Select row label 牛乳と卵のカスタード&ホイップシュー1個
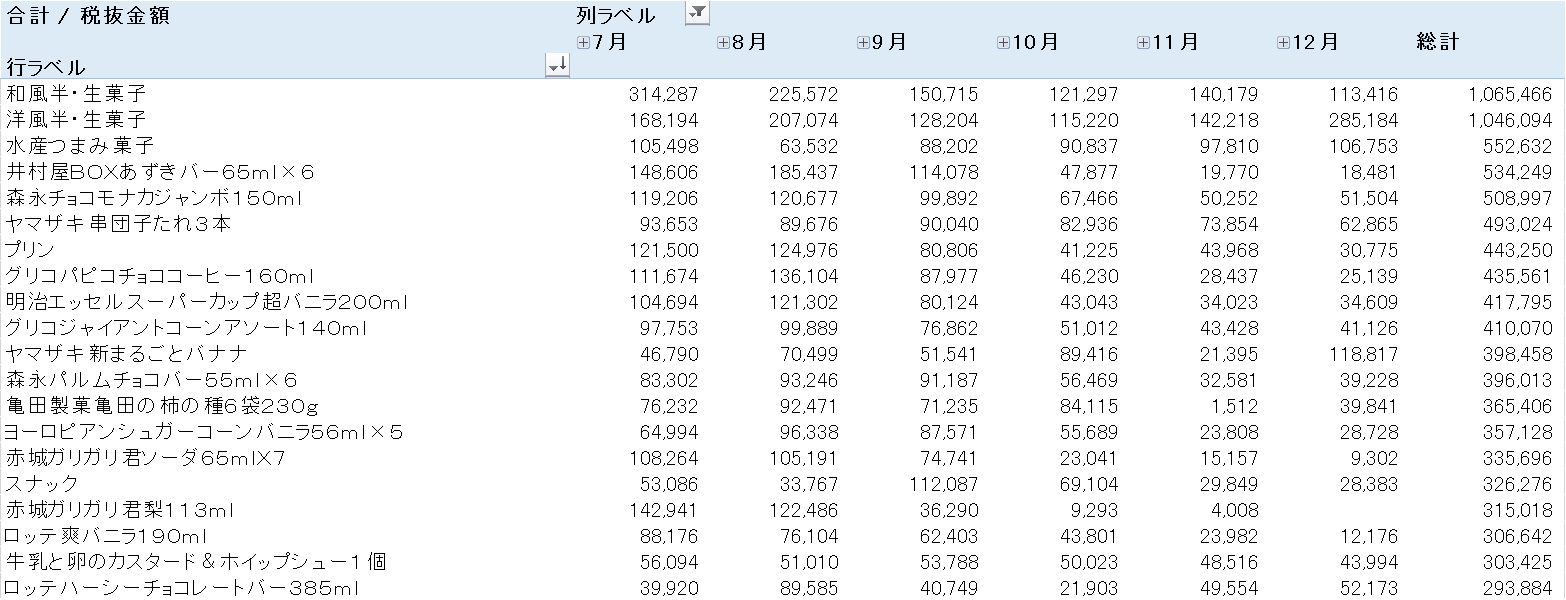 [196, 562]
